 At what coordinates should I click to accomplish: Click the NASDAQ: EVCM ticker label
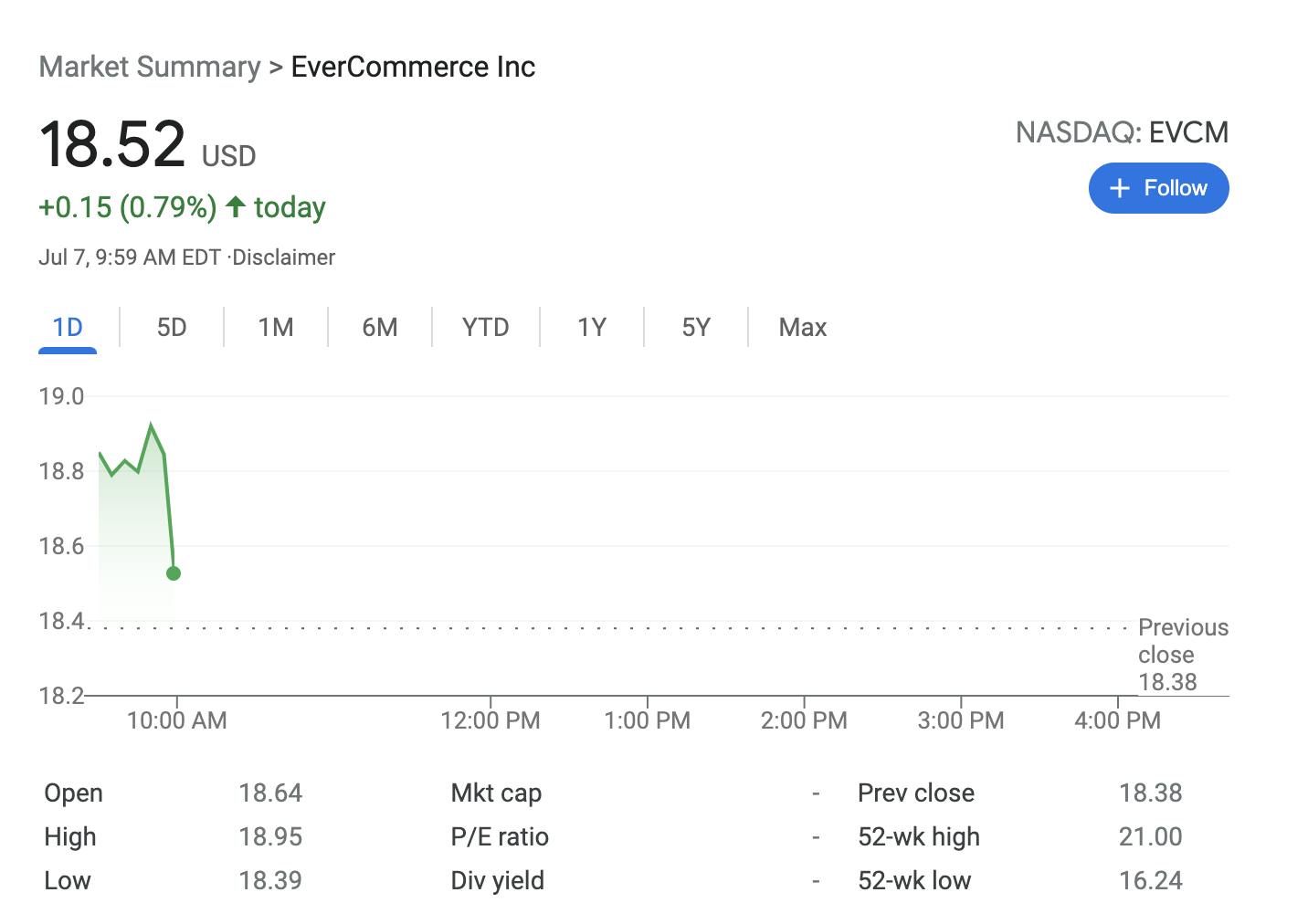click(x=1123, y=131)
